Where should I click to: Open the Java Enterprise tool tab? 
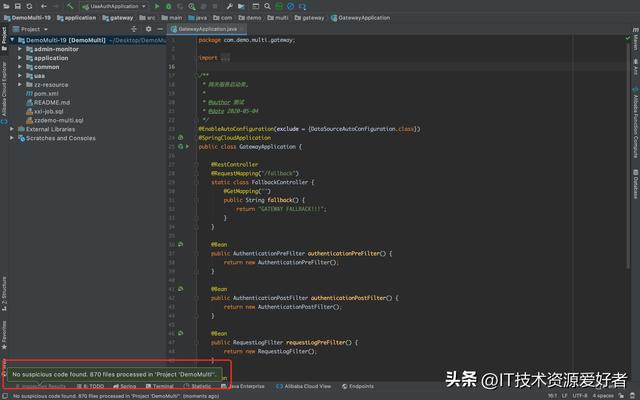coord(242,386)
